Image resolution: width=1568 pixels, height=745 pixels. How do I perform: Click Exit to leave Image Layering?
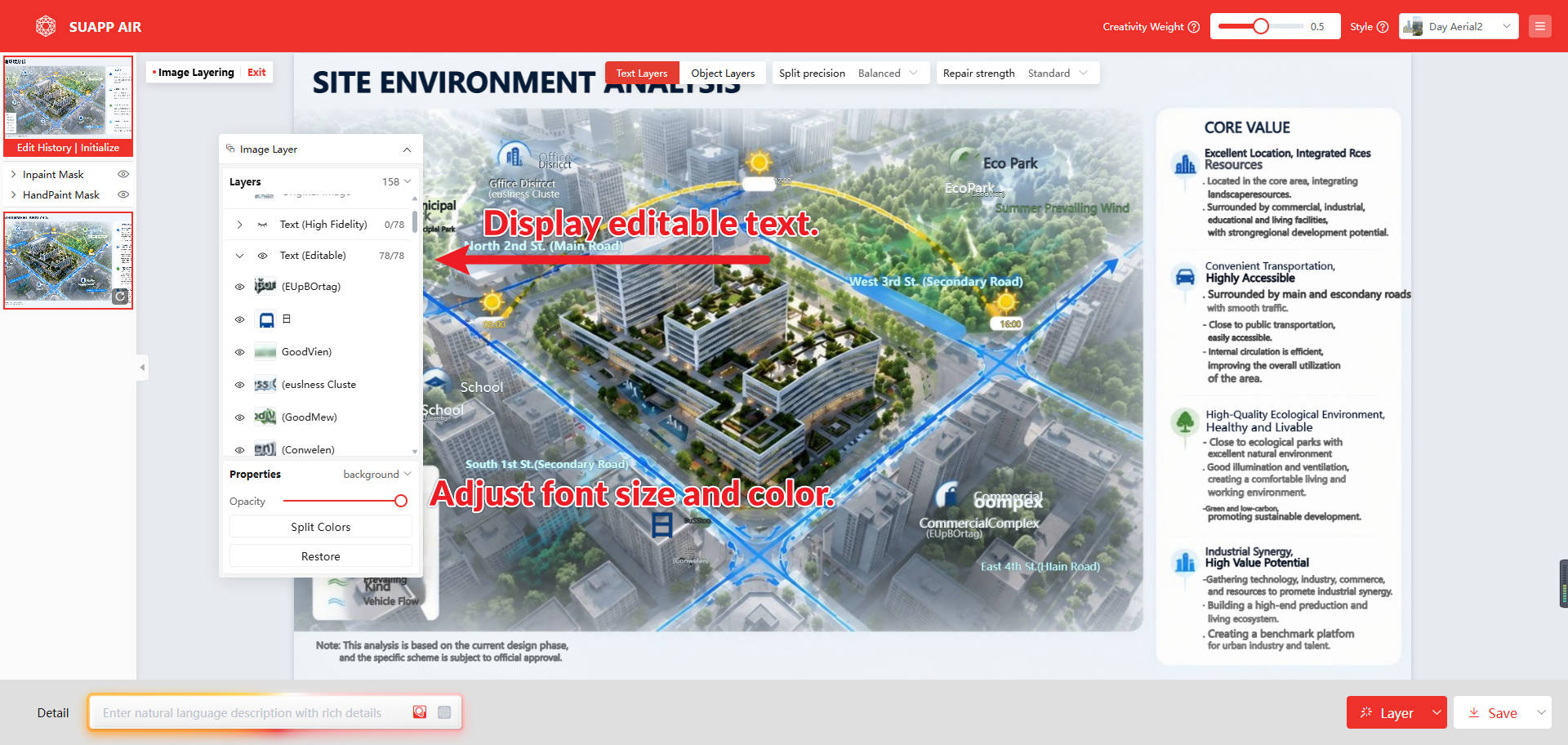pyautogui.click(x=256, y=72)
